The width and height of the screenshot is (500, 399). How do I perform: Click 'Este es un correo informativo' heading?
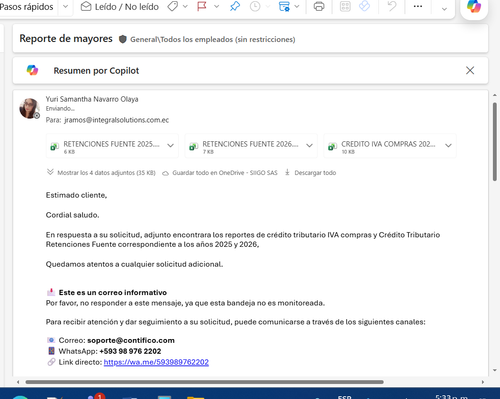coord(113,292)
